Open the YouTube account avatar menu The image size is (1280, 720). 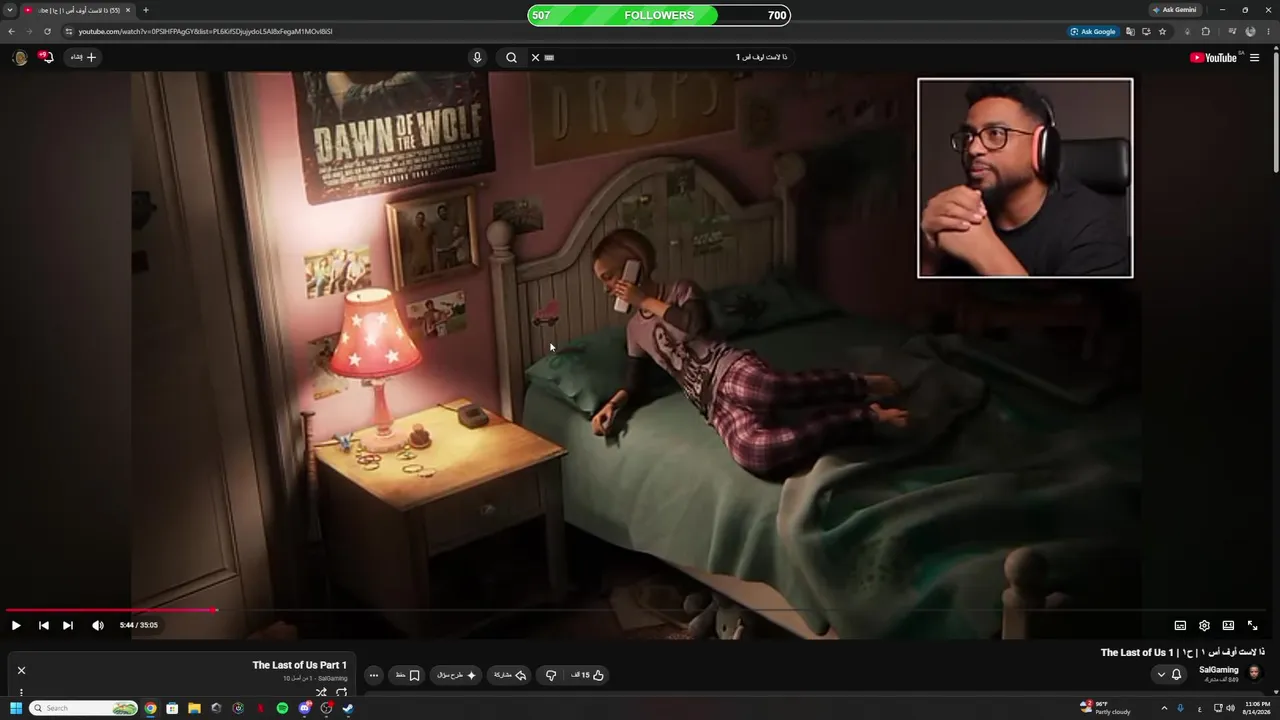[x=19, y=57]
